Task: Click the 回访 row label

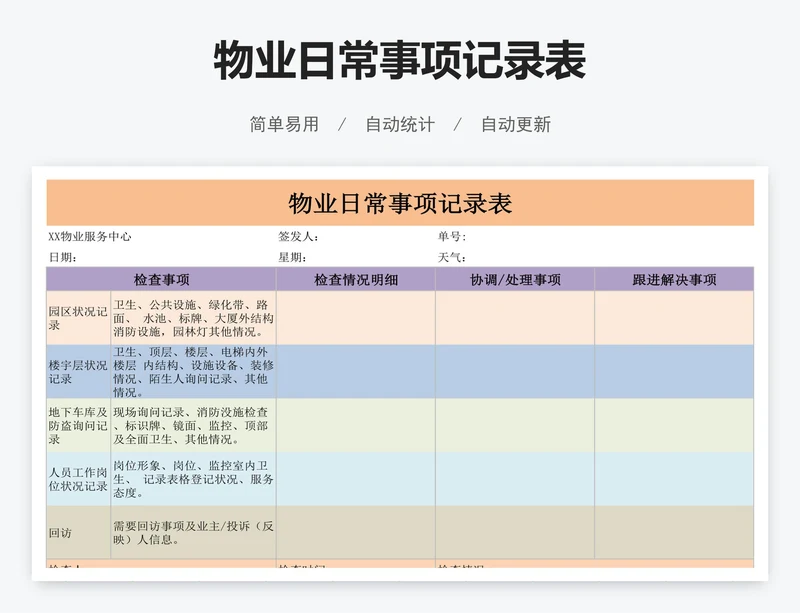Action: tap(78, 532)
